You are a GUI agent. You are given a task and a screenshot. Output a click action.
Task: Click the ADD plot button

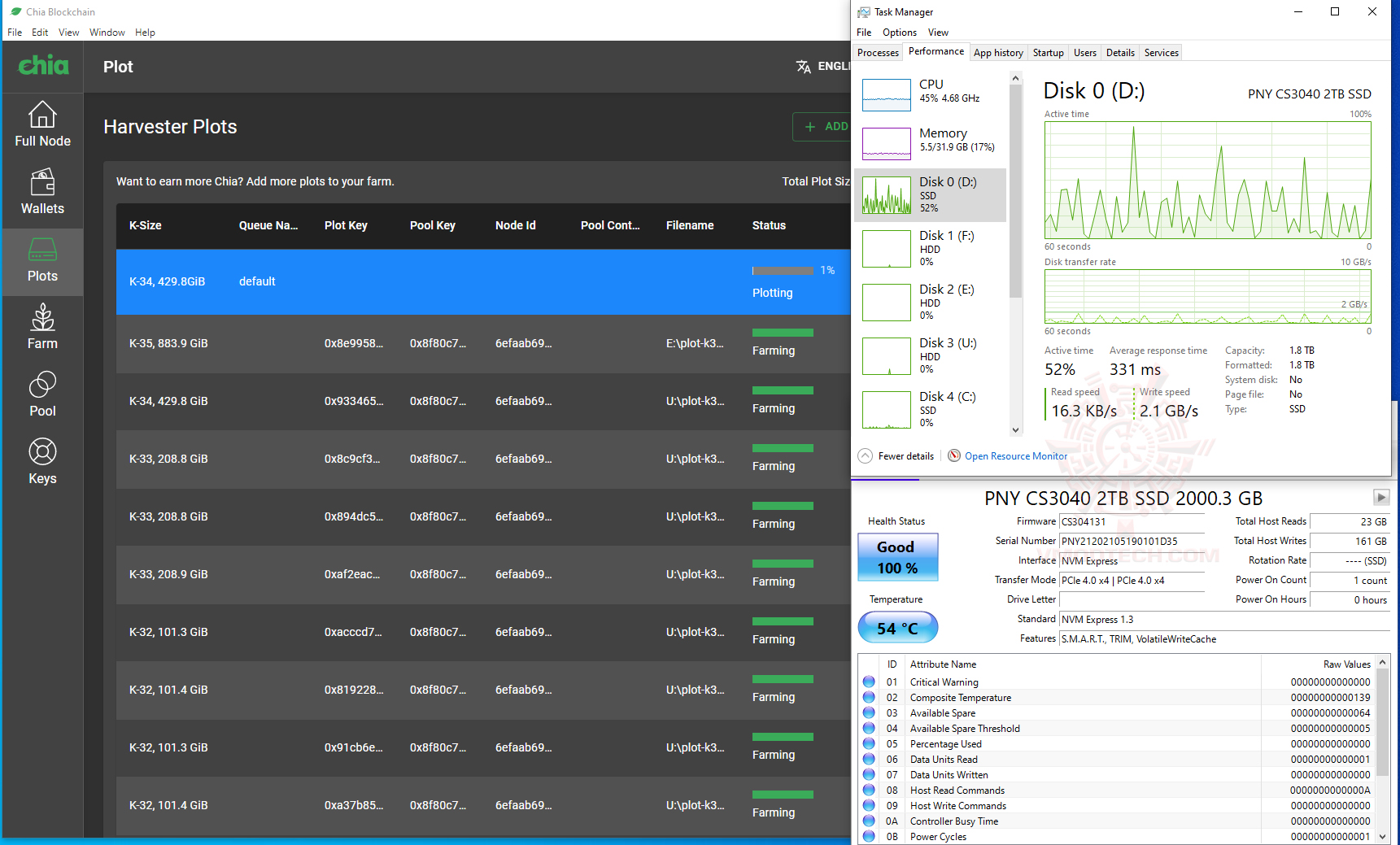(822, 127)
